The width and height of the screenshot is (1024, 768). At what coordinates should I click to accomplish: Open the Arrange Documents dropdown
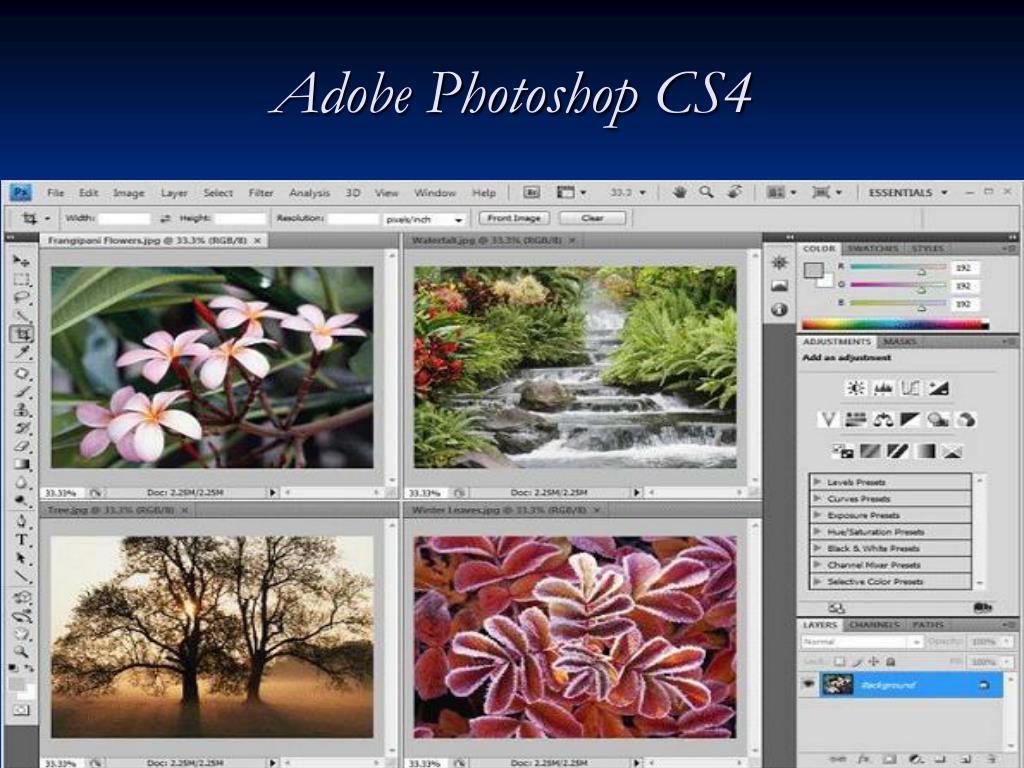tap(781, 193)
